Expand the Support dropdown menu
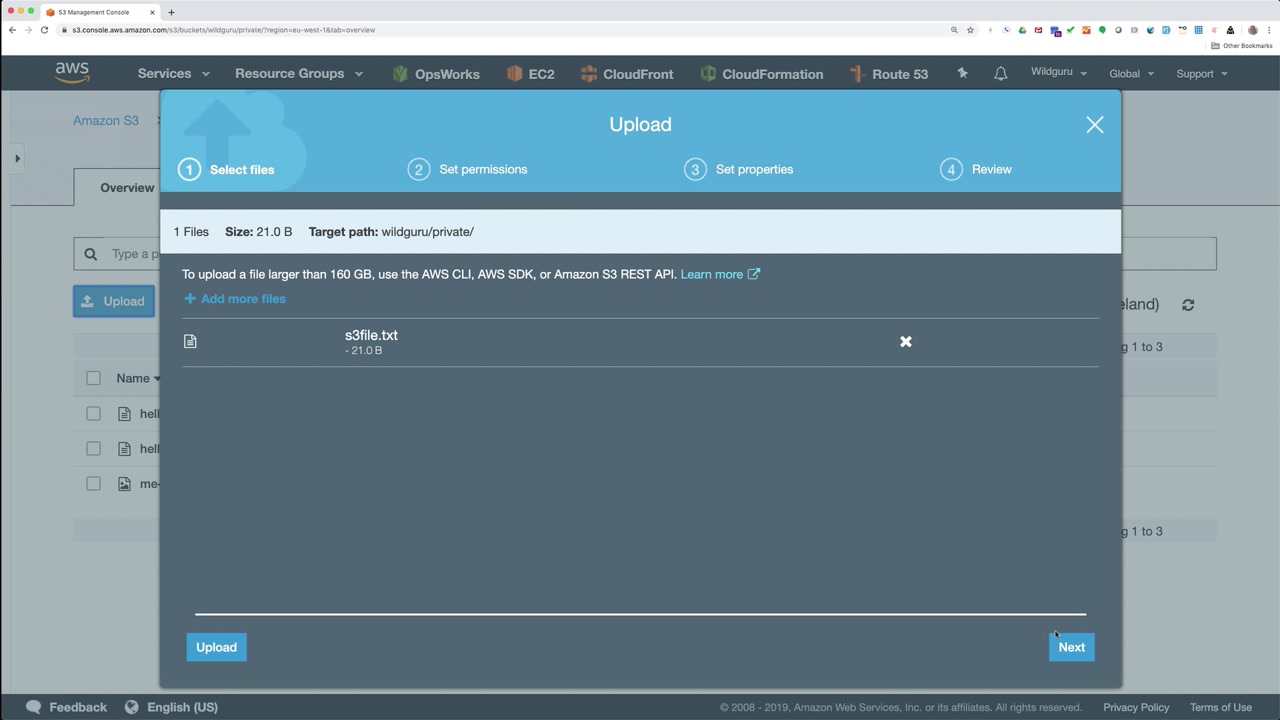Image resolution: width=1280 pixels, height=720 pixels. click(x=1202, y=74)
